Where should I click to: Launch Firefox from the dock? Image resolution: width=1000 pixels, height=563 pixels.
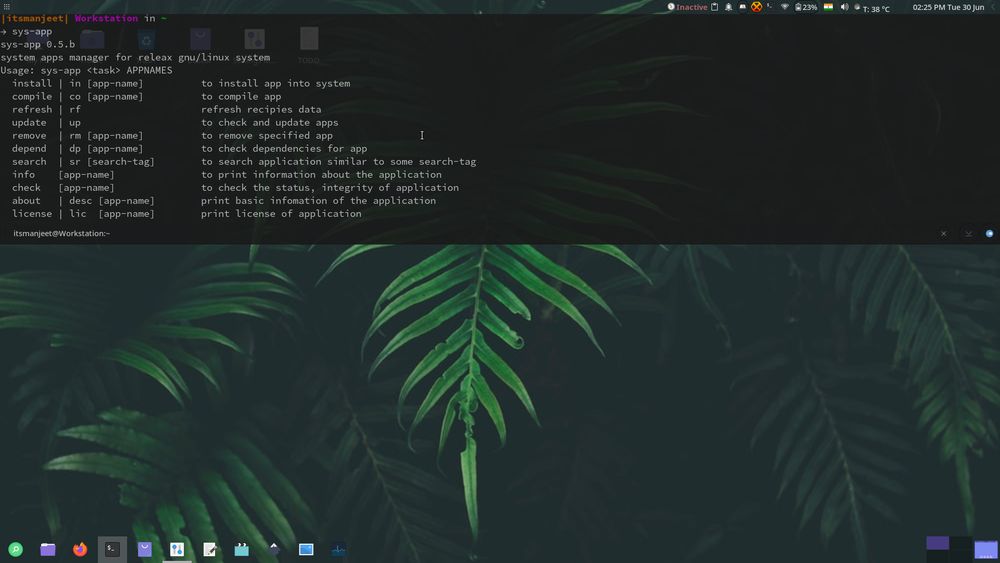coord(80,549)
